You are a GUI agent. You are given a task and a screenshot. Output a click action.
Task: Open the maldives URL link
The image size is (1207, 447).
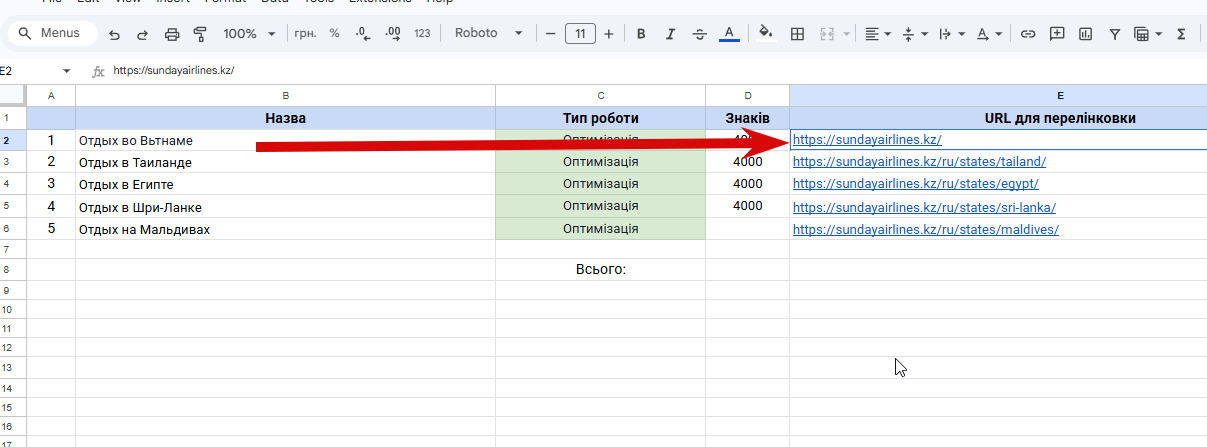point(925,229)
